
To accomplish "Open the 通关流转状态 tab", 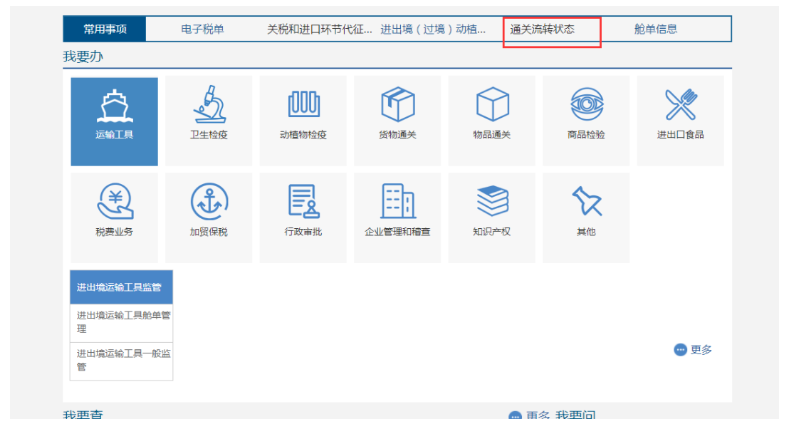I will click(x=542, y=29).
